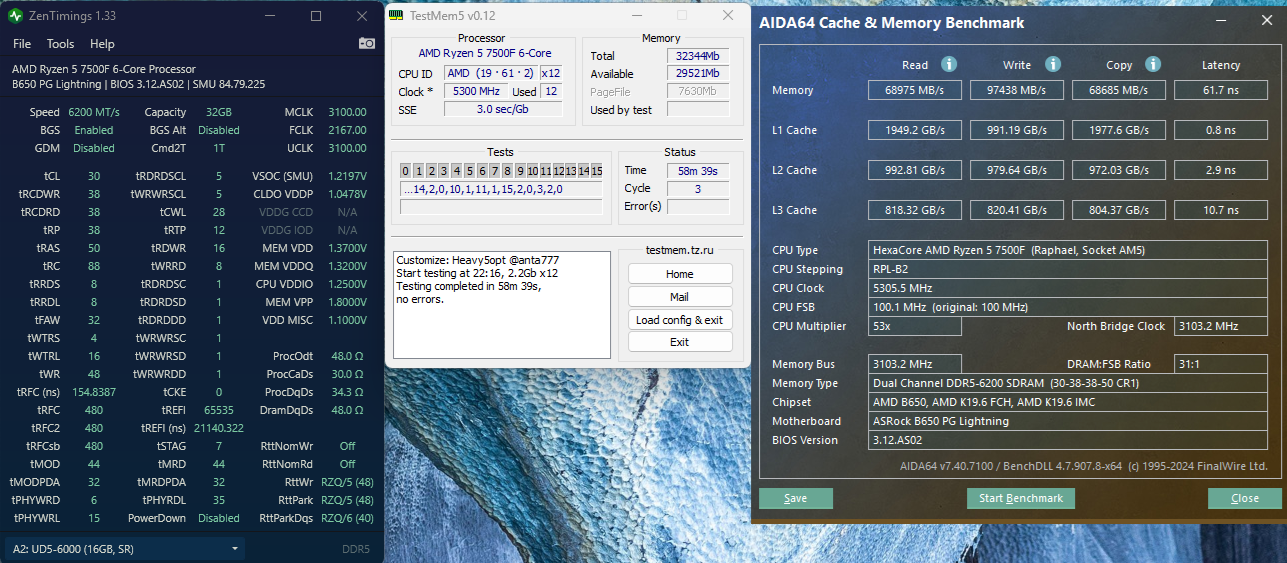
Task: Click L2 Cache Latency 2.9 ns value
Action: pos(1220,170)
